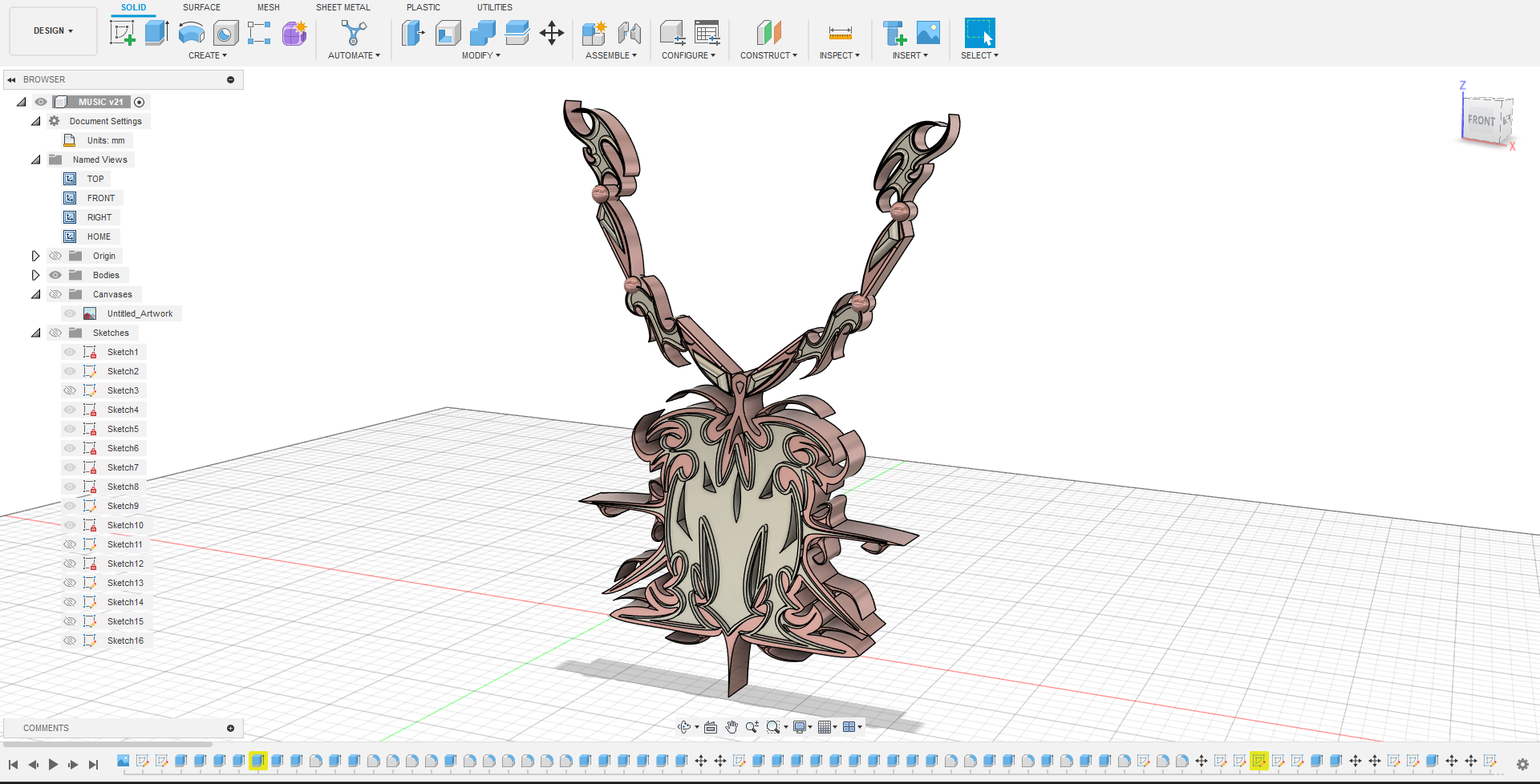Screen dimensions: 1540x784
Task: Select the HOME named view
Action: click(x=99, y=236)
